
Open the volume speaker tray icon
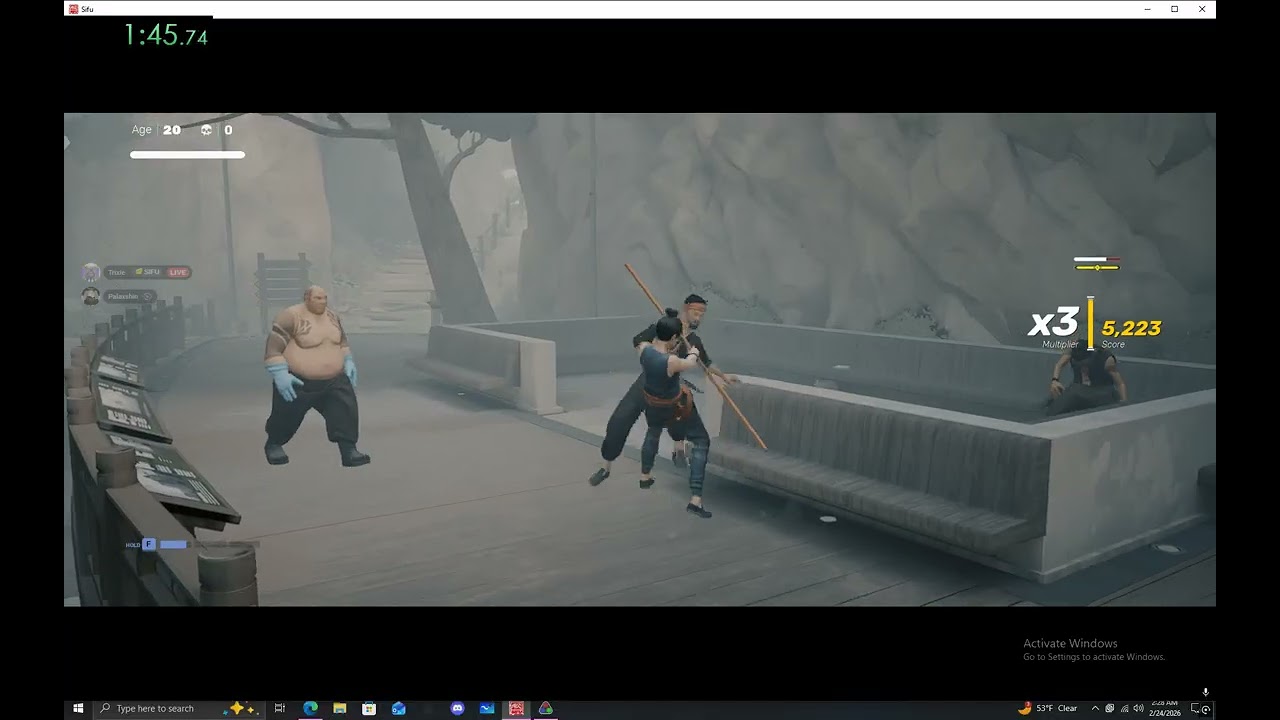(1138, 708)
